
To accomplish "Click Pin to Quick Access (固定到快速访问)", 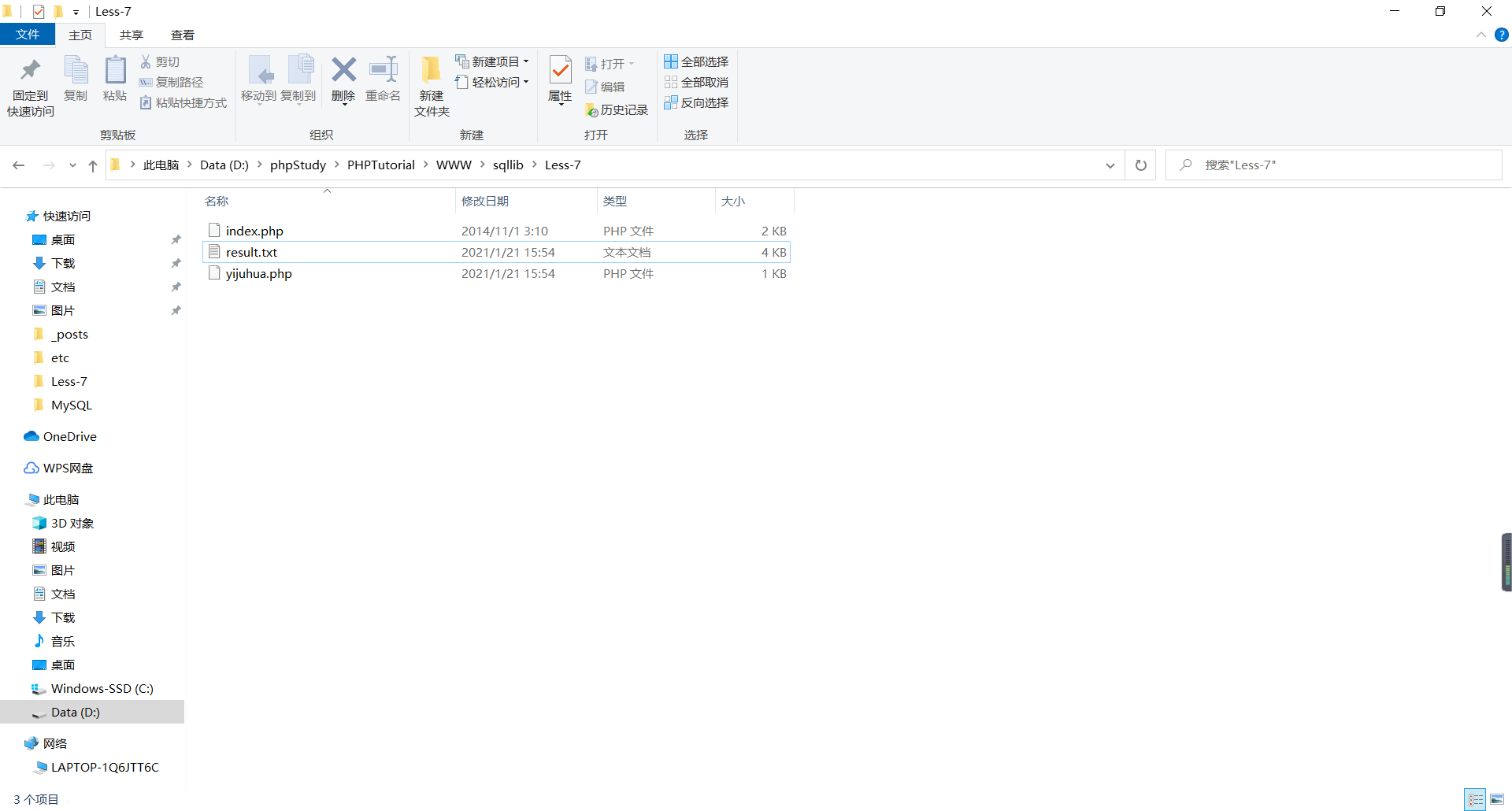I will pyautogui.click(x=31, y=87).
